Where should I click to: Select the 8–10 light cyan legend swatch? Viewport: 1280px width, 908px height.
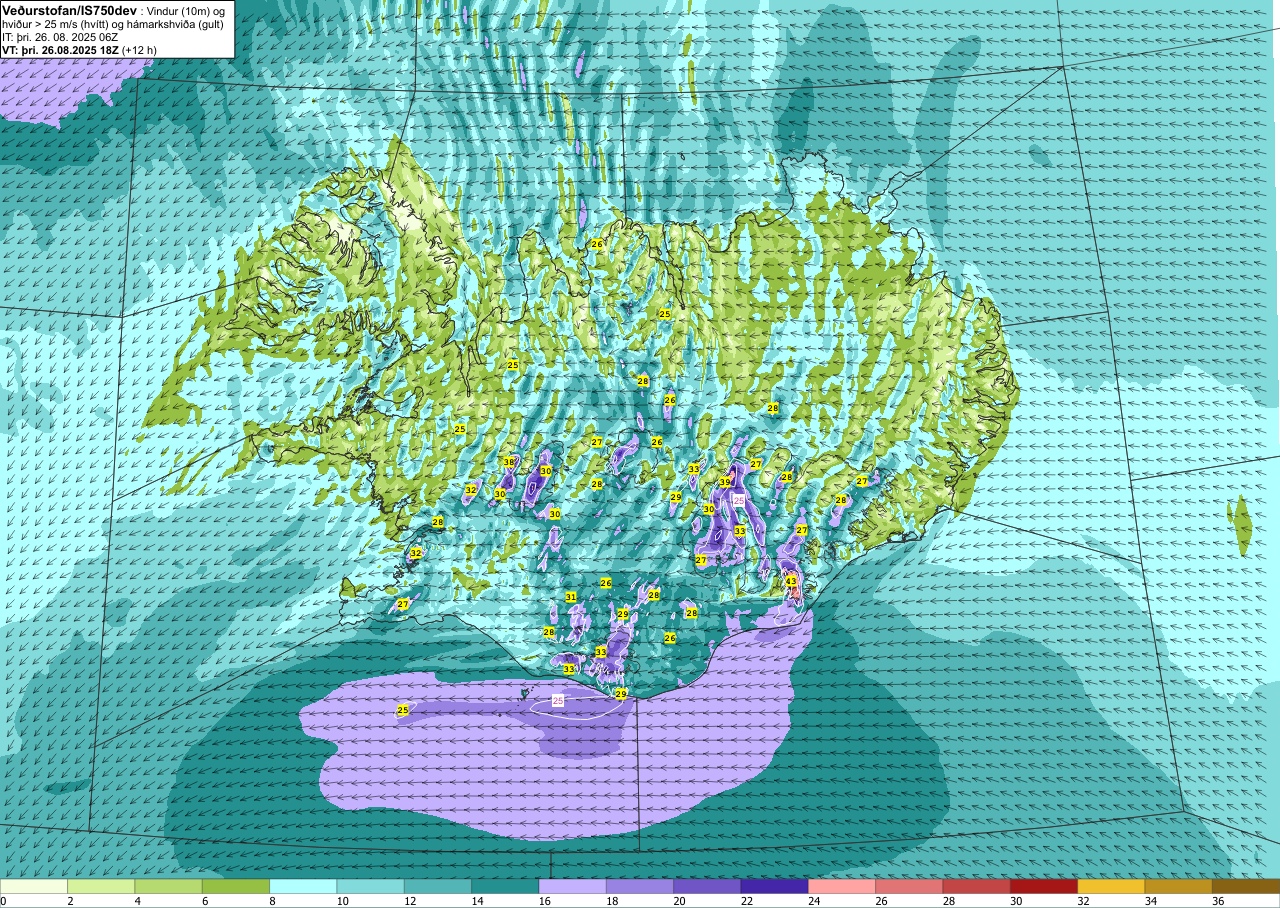303,886
